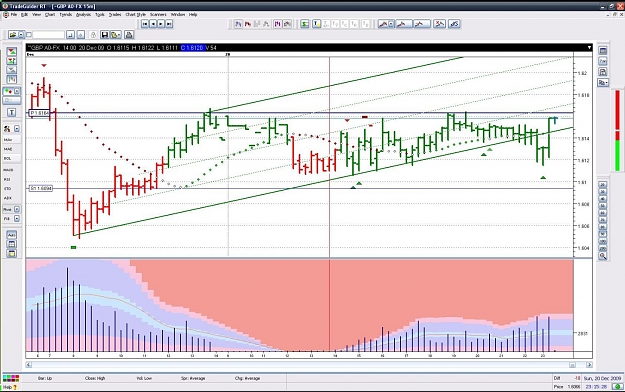Toggle the STO indicator button

(8, 189)
